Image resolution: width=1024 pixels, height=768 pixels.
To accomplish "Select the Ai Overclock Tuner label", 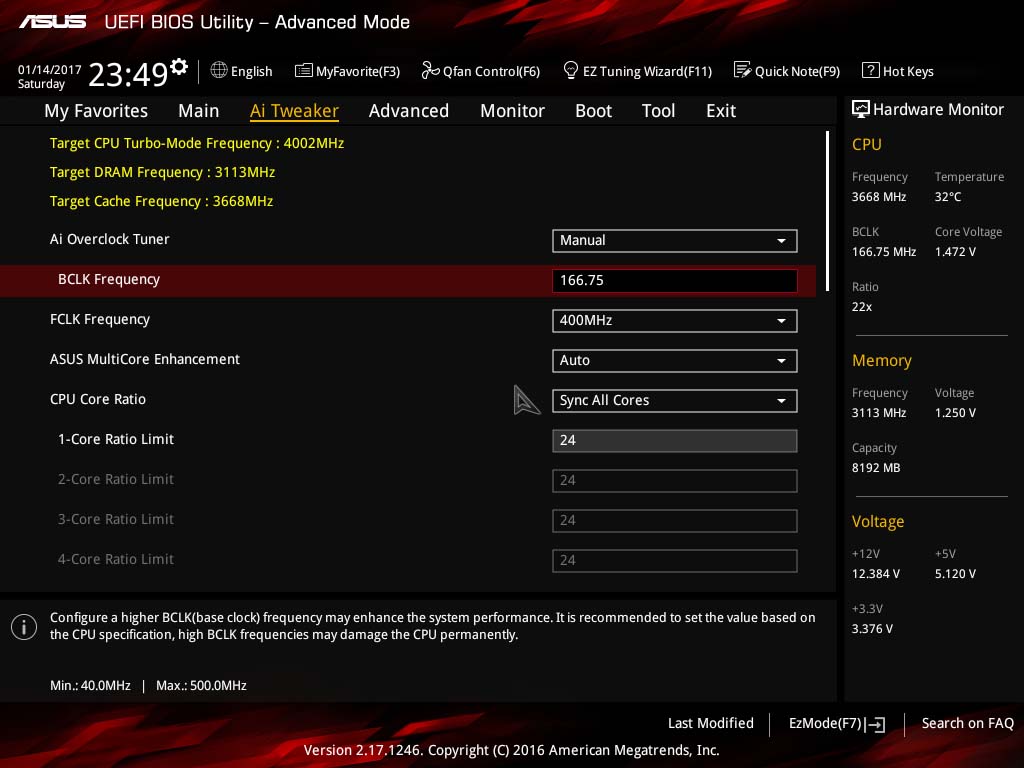I will (x=109, y=239).
